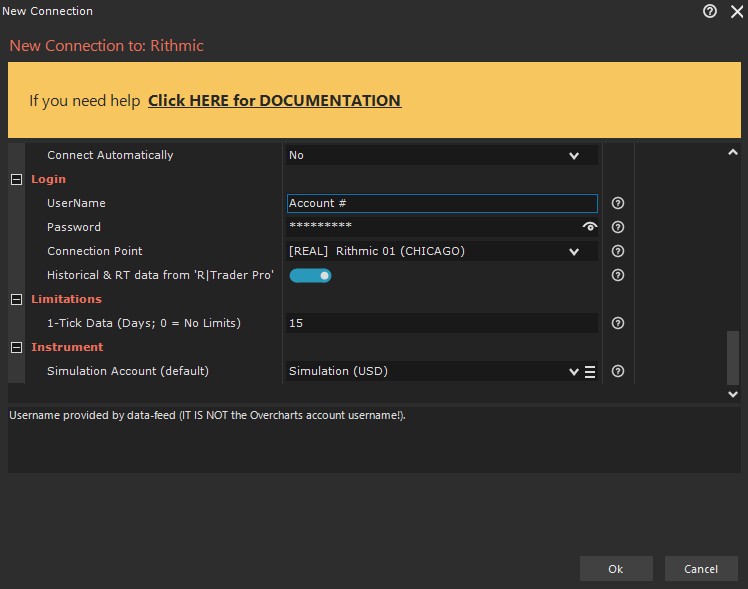
Task: Click the Limitations section heading
Action: tap(66, 299)
